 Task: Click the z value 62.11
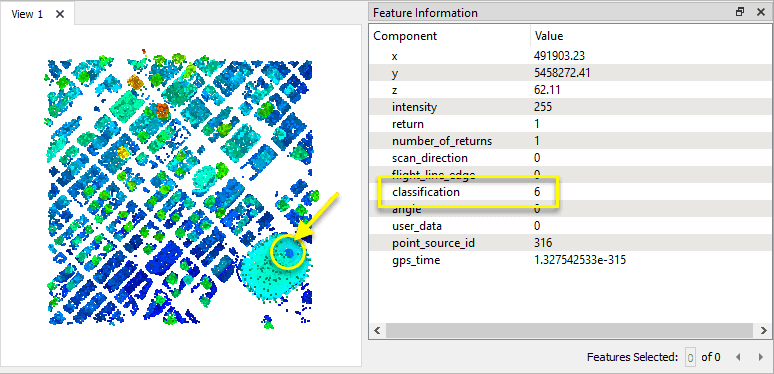(547, 90)
